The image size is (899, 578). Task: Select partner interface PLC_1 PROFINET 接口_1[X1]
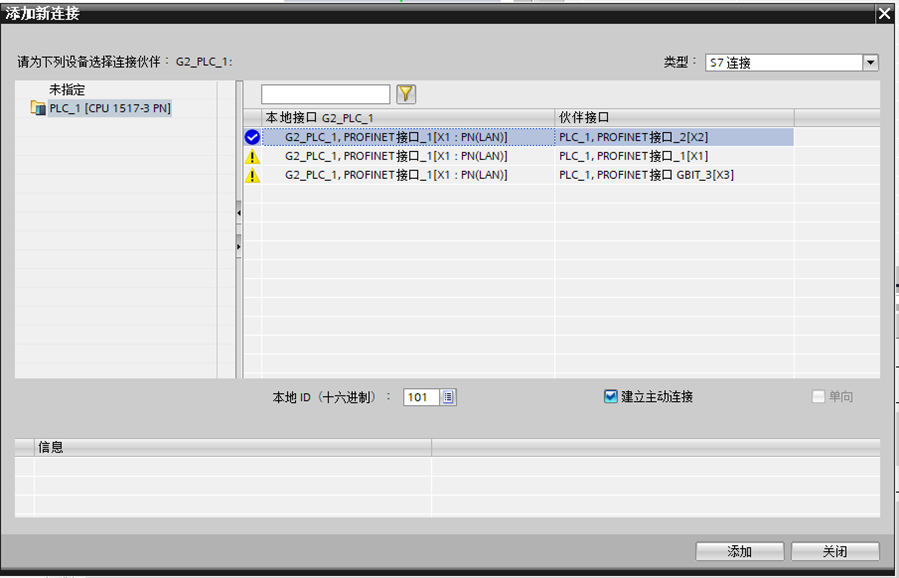click(634, 157)
